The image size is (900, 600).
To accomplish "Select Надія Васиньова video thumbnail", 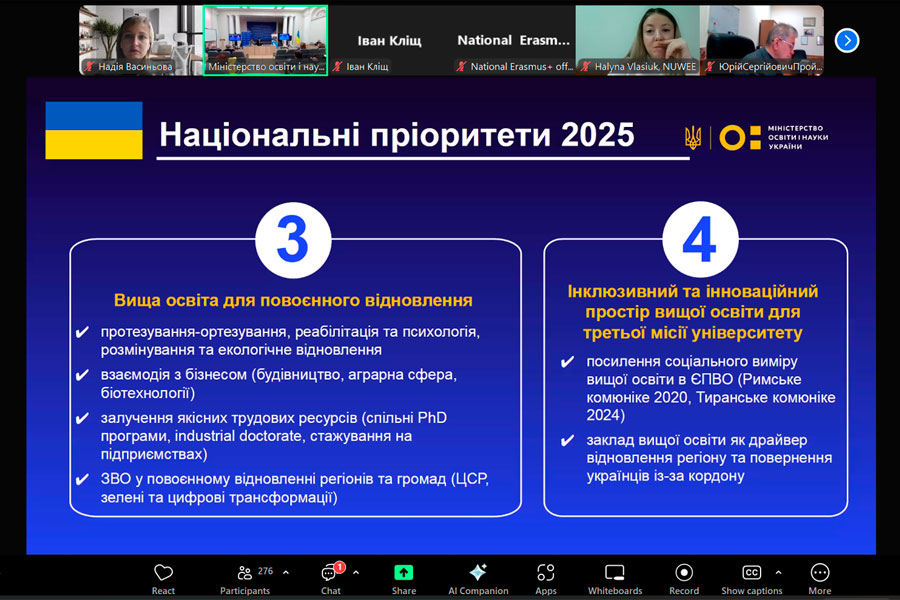I will coord(141,40).
